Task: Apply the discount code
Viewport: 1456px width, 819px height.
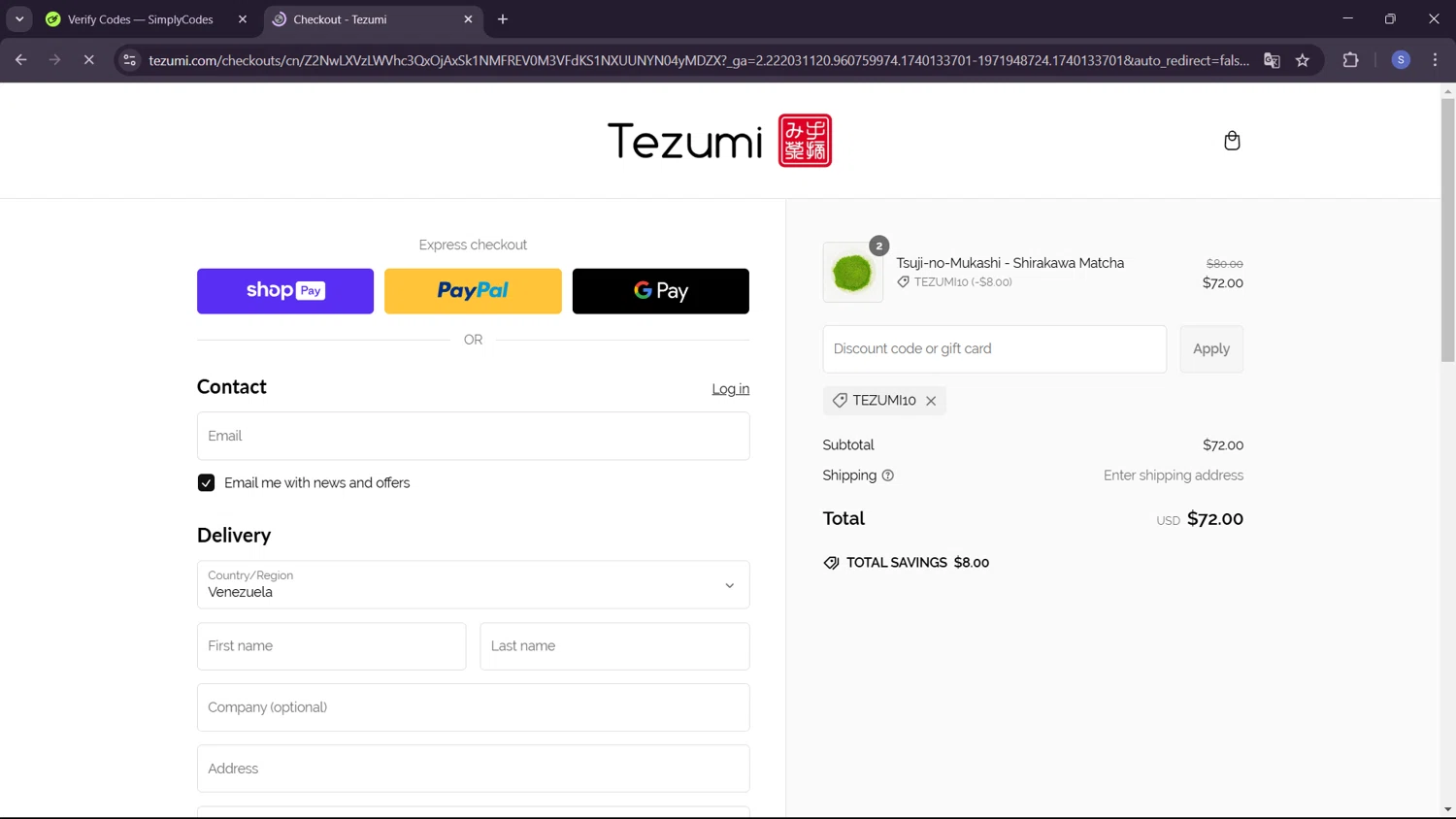Action: pyautogui.click(x=1211, y=349)
